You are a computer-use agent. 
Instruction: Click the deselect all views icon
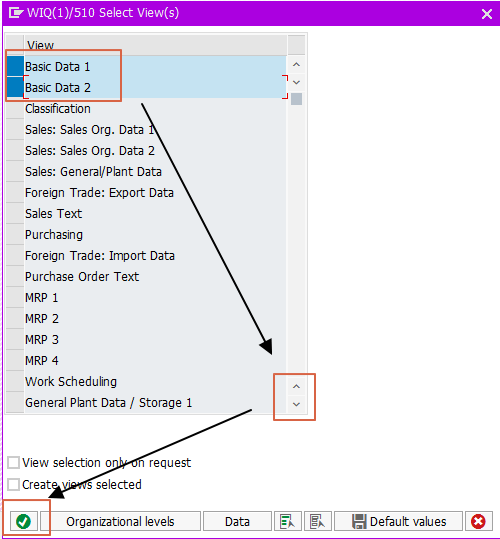(x=318, y=521)
